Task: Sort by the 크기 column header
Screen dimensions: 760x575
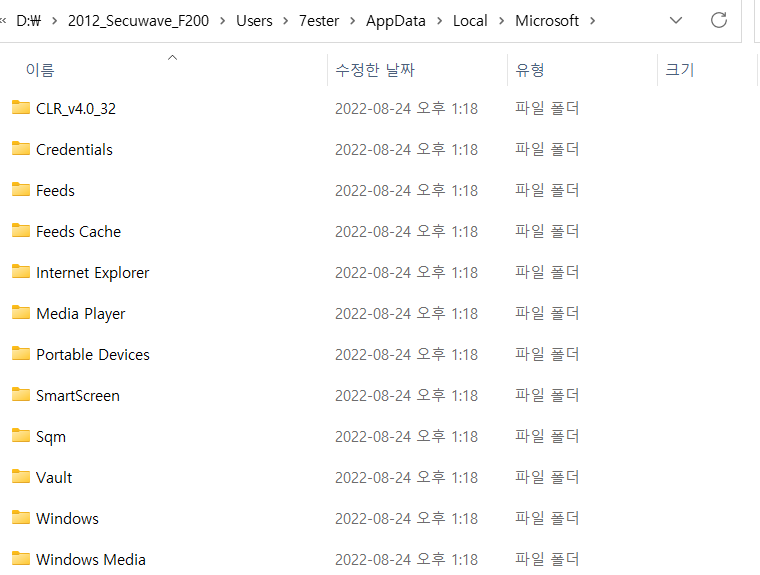Action: (x=680, y=70)
